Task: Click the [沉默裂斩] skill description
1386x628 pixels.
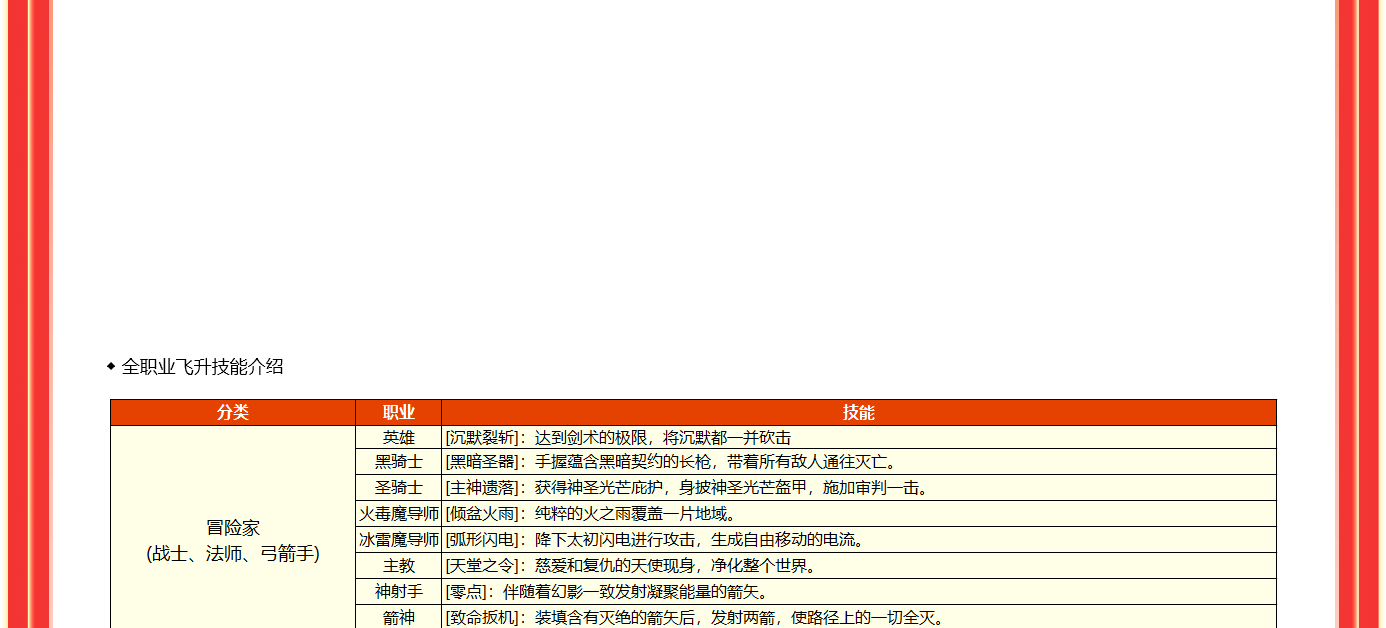Action: (x=618, y=438)
